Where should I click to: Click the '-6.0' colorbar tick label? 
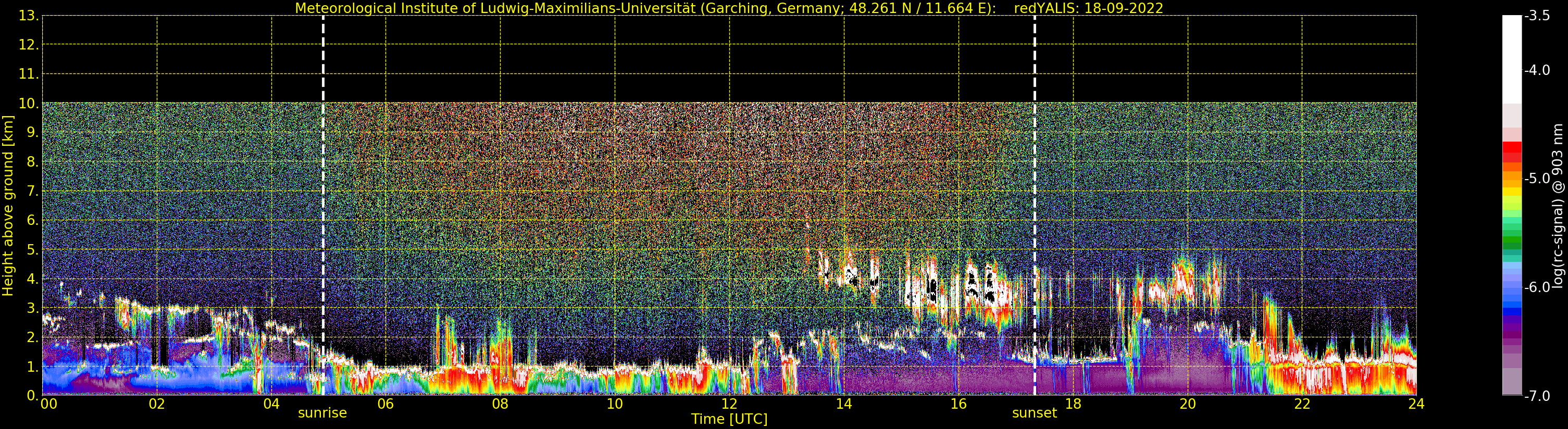click(1537, 287)
